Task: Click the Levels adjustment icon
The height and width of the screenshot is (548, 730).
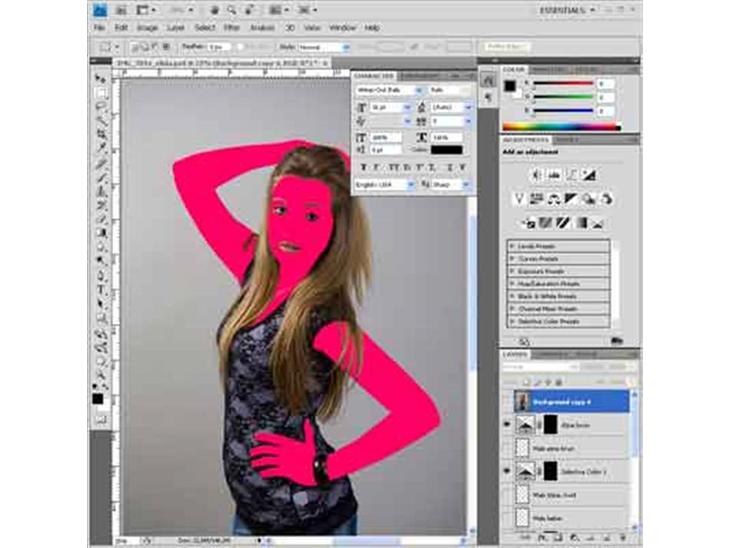Action: point(554,173)
